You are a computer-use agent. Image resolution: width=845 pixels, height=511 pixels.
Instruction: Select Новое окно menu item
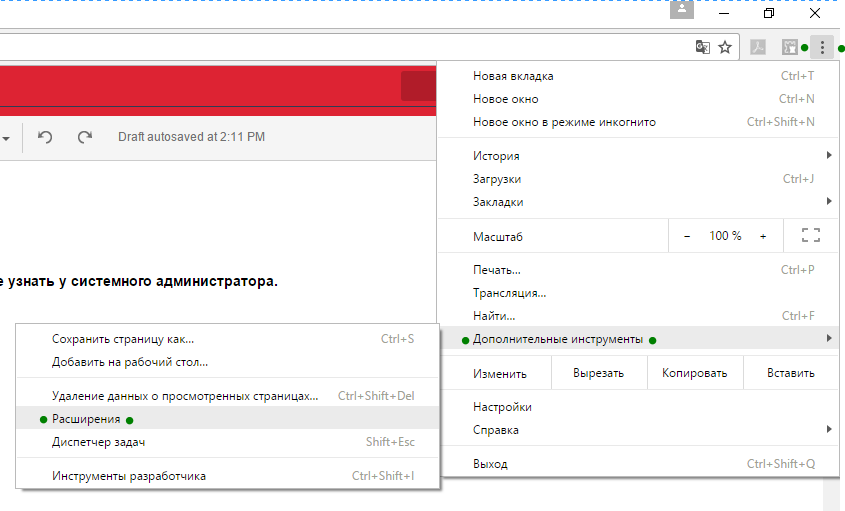click(x=638, y=99)
